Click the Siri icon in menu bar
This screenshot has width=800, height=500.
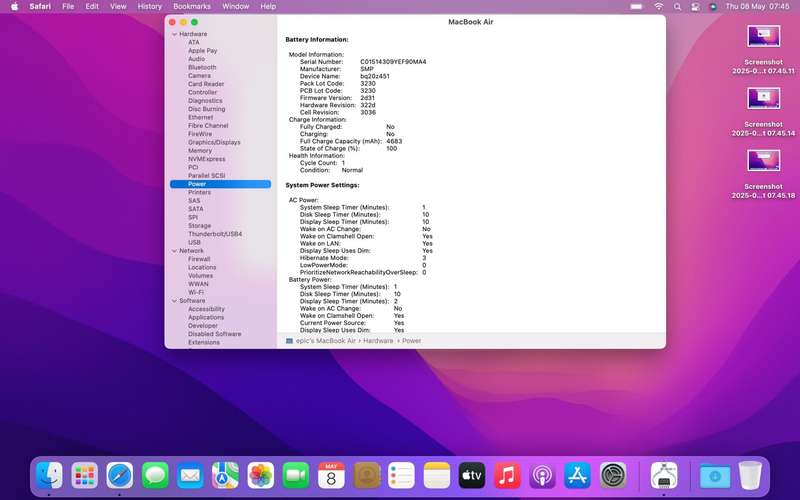tap(713, 7)
